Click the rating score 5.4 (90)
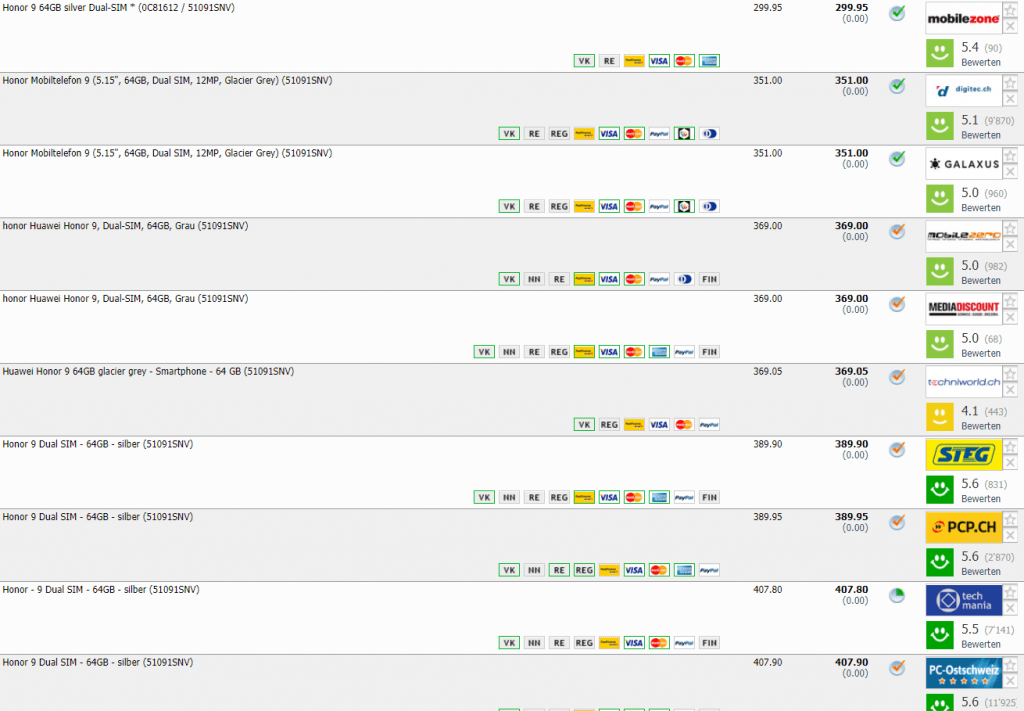Screen dimensions: 1024x711 click(982, 48)
